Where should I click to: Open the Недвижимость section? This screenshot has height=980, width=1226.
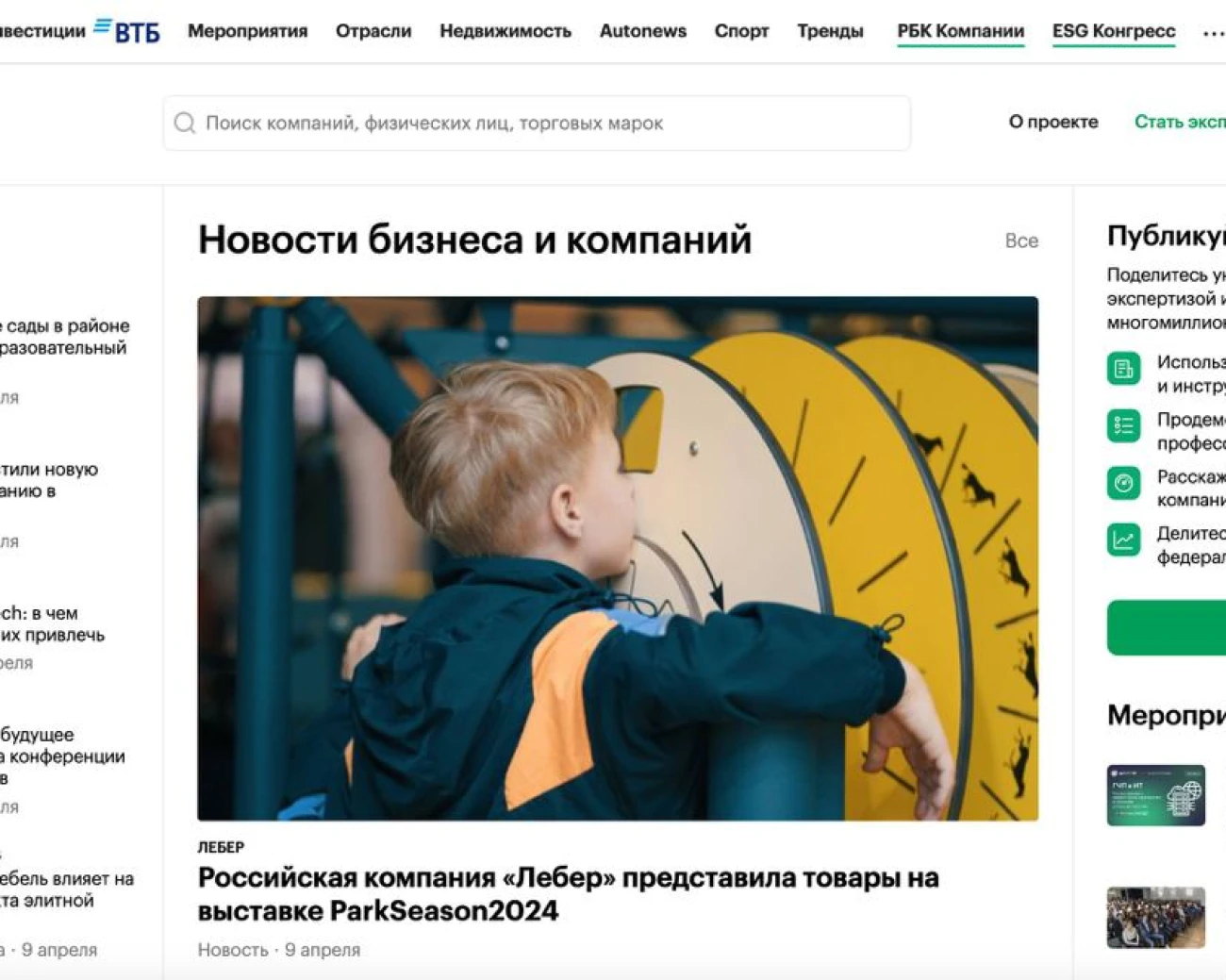coord(505,31)
